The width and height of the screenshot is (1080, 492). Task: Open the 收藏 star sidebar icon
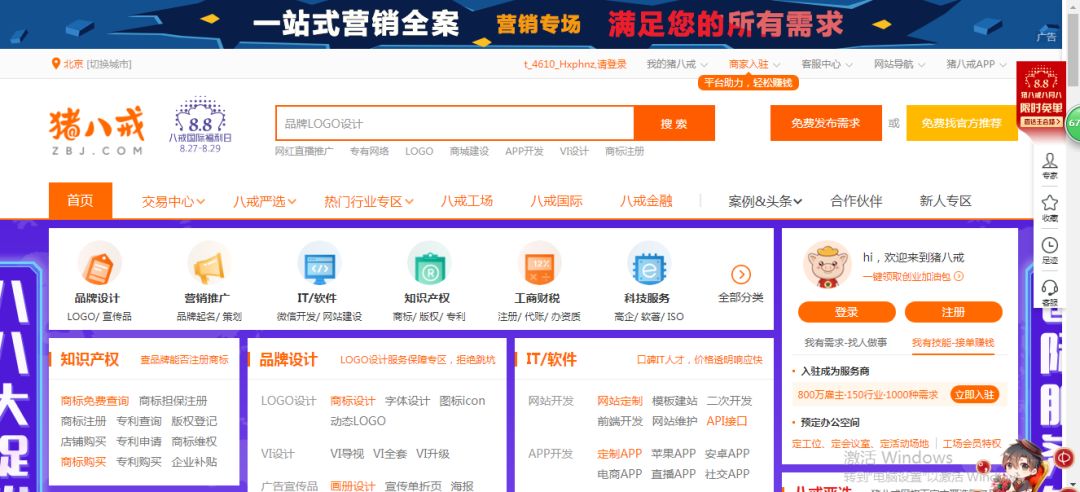(1049, 208)
